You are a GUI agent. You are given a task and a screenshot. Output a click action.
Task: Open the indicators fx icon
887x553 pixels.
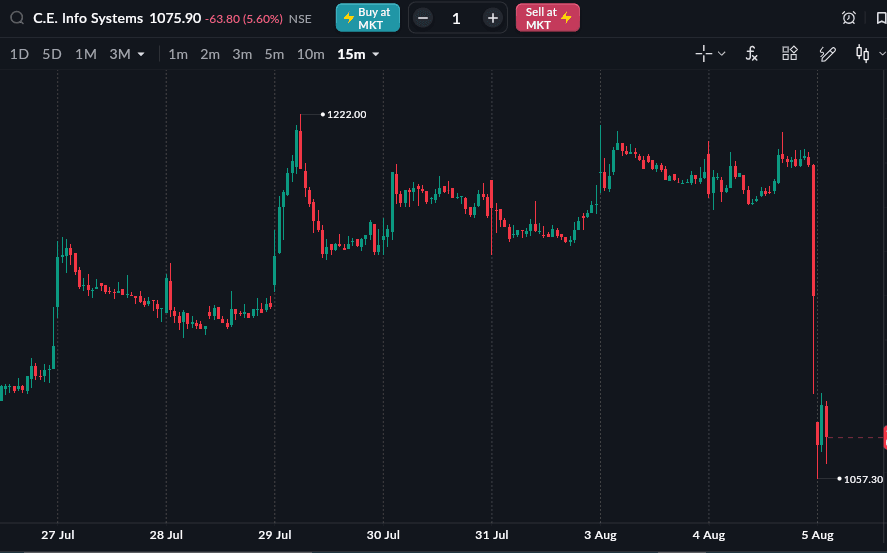pyautogui.click(x=751, y=54)
